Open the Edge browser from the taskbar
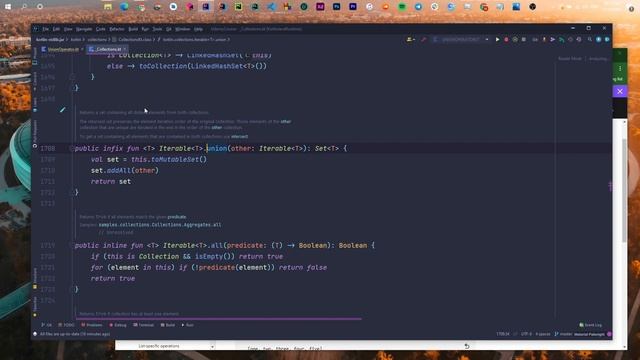Image resolution: width=640 pixels, height=360 pixels. click(x=124, y=7)
